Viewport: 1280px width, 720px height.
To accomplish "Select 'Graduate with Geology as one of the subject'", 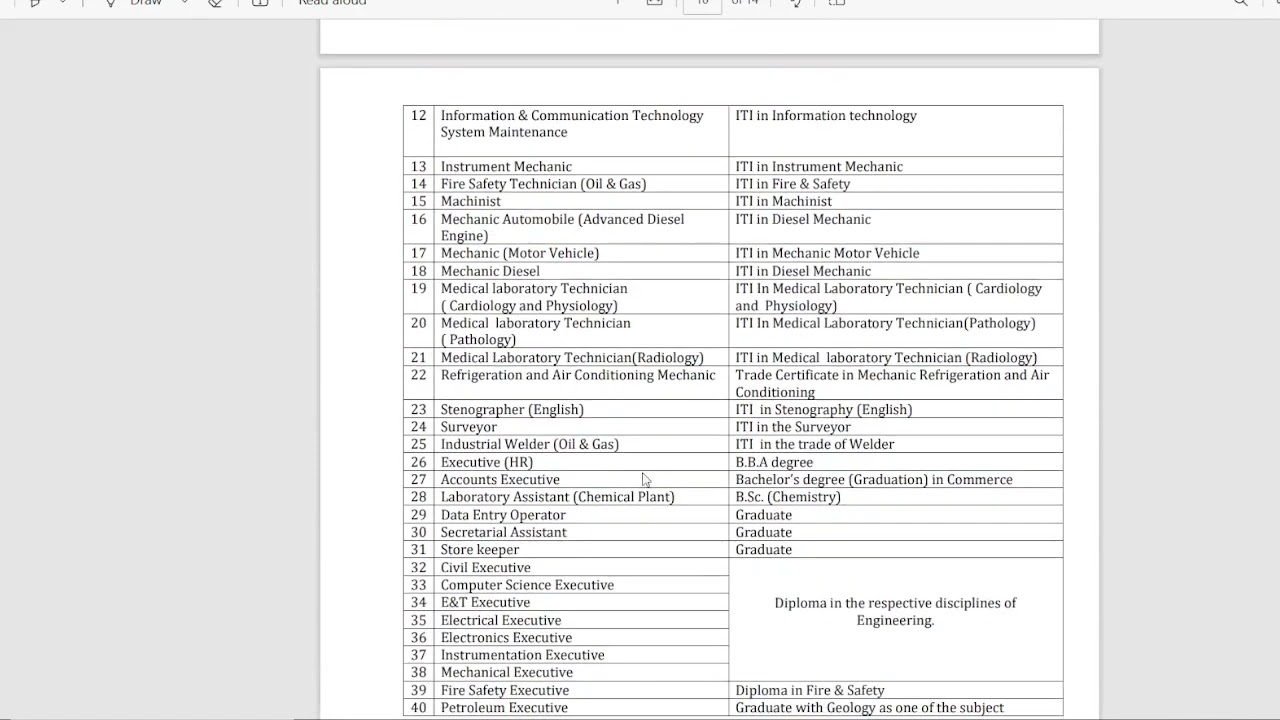I will 870,708.
